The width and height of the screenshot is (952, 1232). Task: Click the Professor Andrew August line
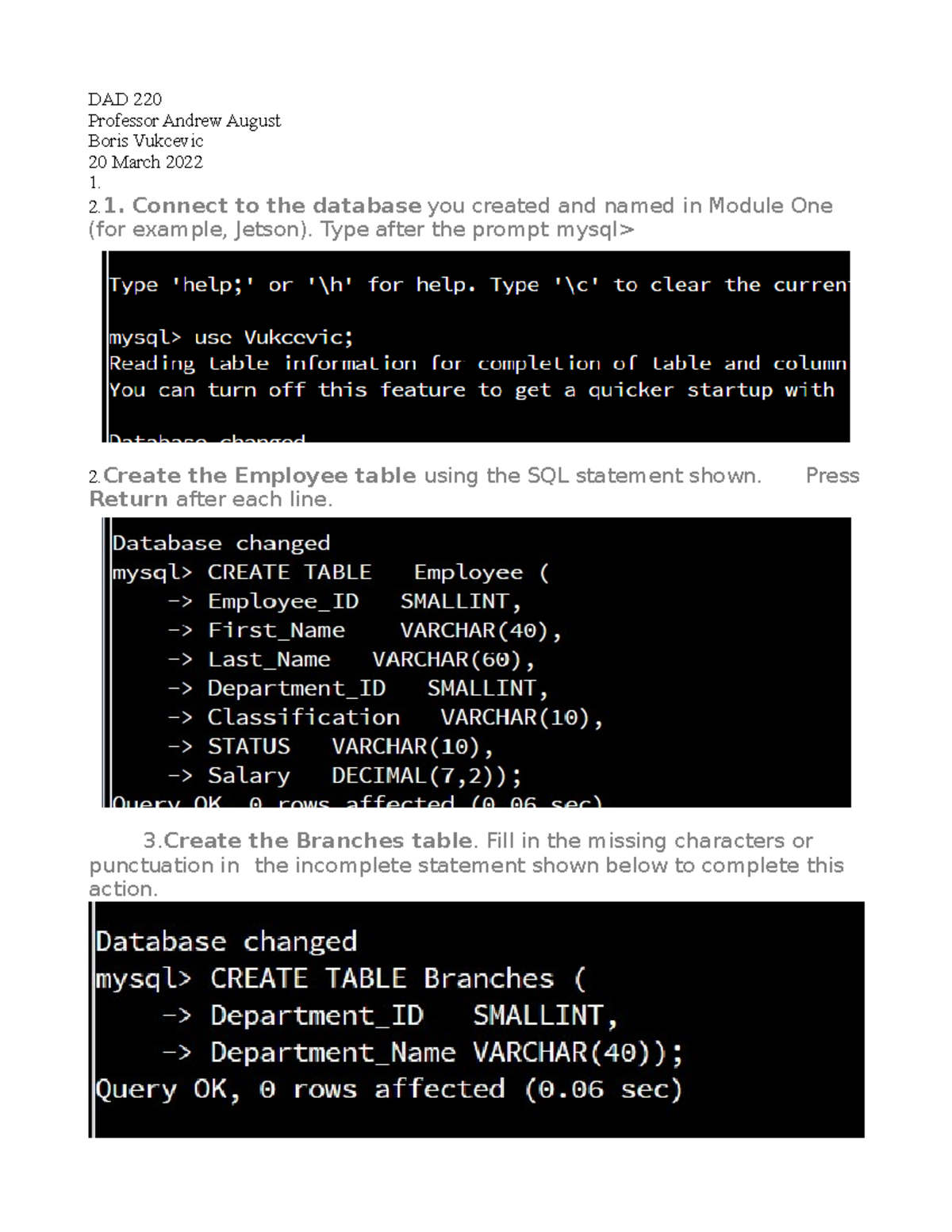pos(184,121)
